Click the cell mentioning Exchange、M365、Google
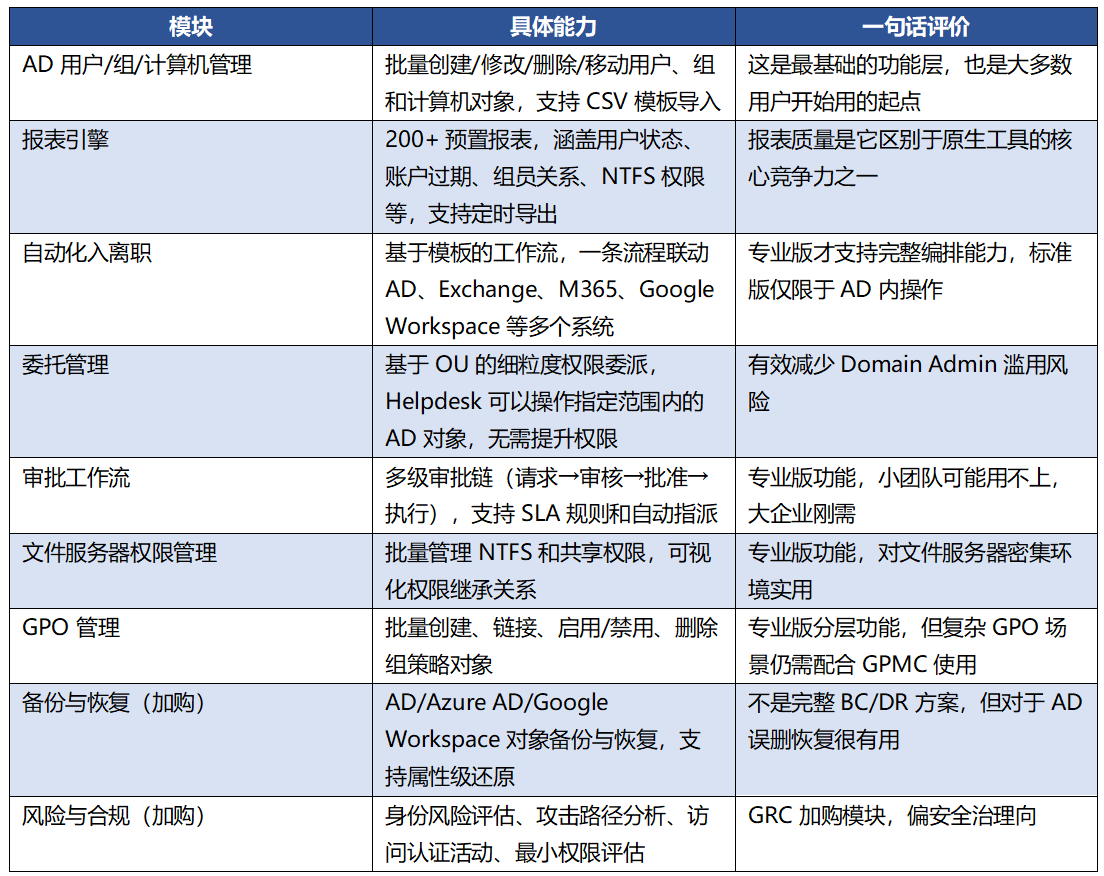Image resolution: width=1104 pixels, height=876 pixels. 553,289
